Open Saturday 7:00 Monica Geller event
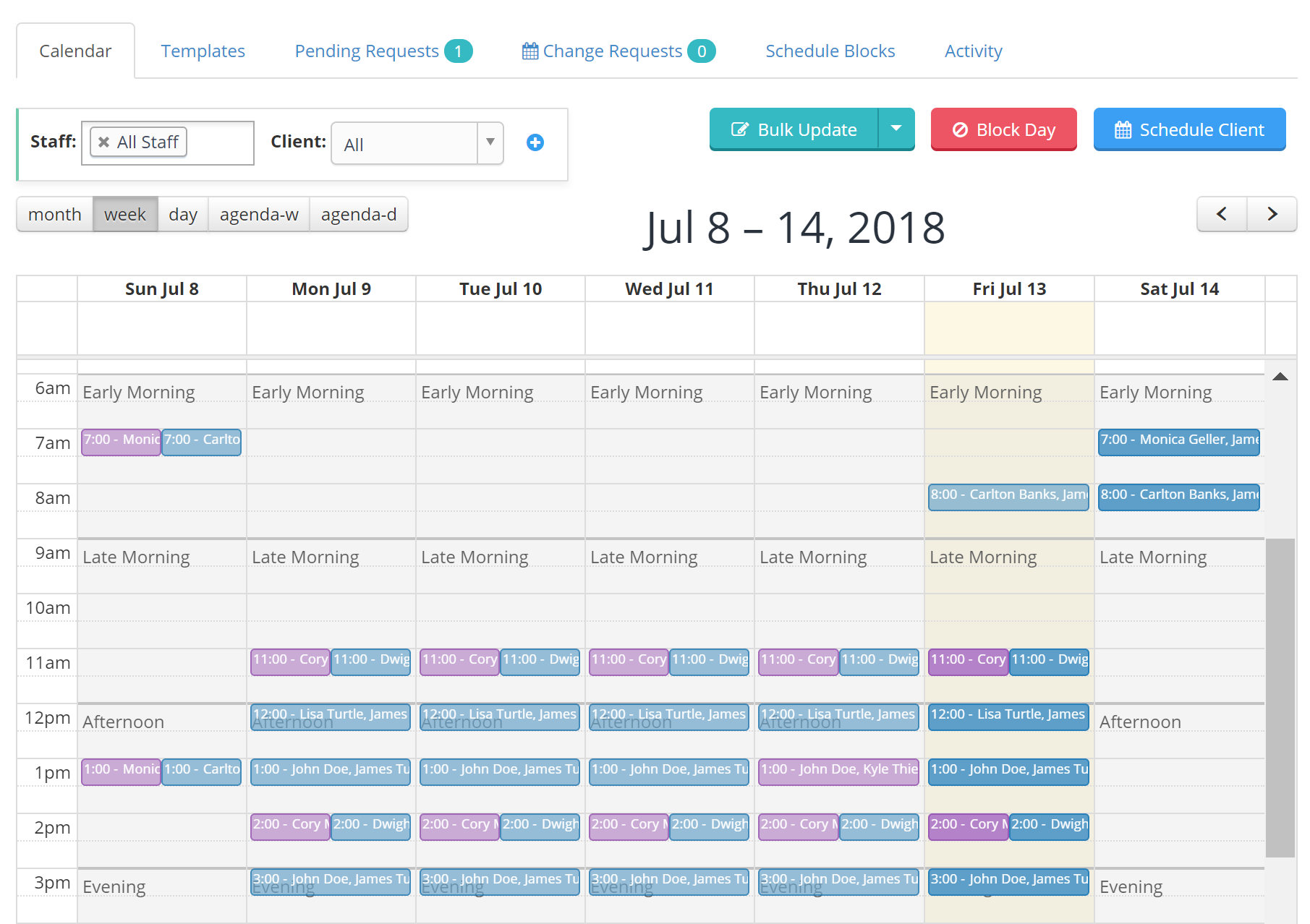This screenshot has height=924, width=1310. (1179, 442)
